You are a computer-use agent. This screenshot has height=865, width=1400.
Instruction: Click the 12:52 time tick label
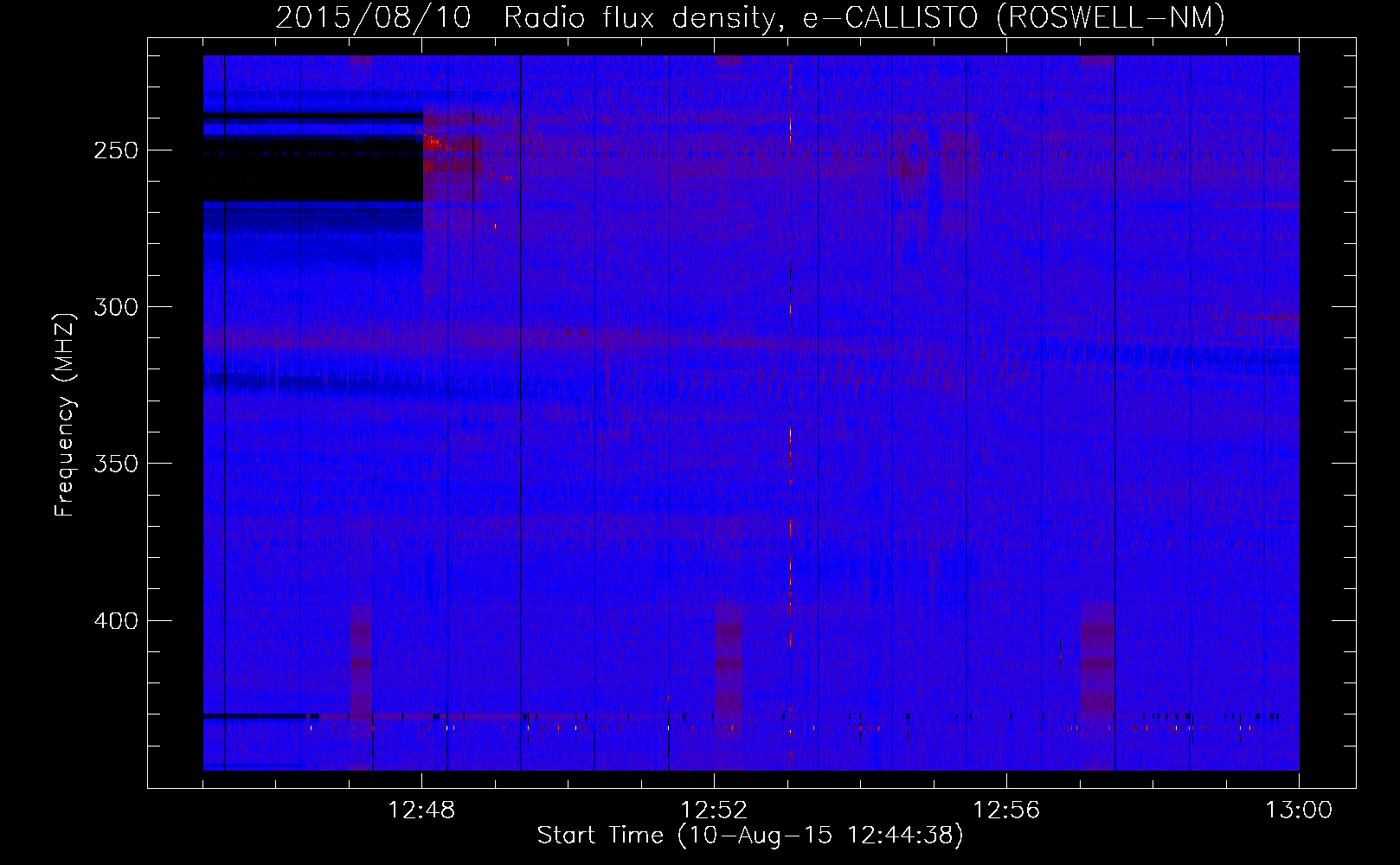714,811
